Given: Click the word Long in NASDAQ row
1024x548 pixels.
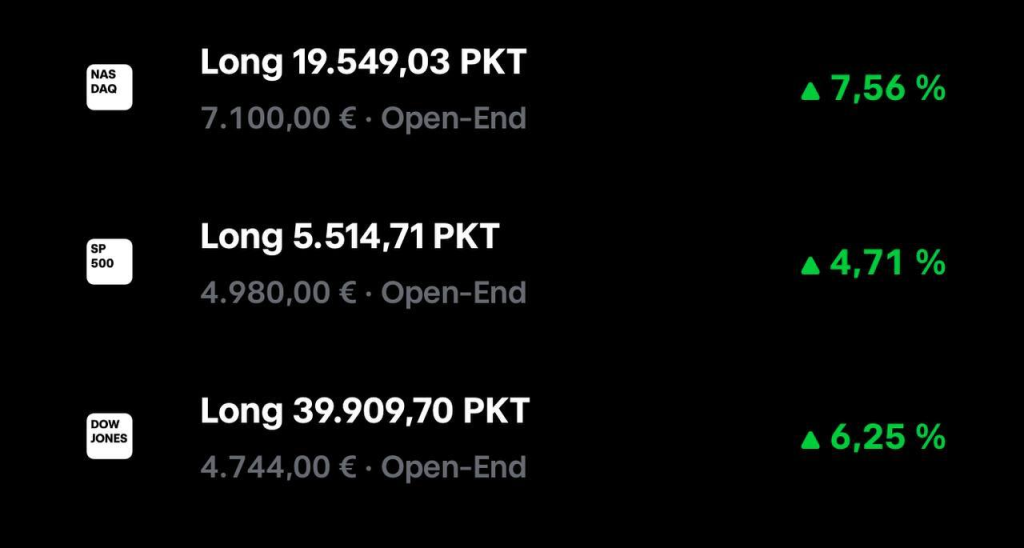Looking at the screenshot, I should point(242,62).
